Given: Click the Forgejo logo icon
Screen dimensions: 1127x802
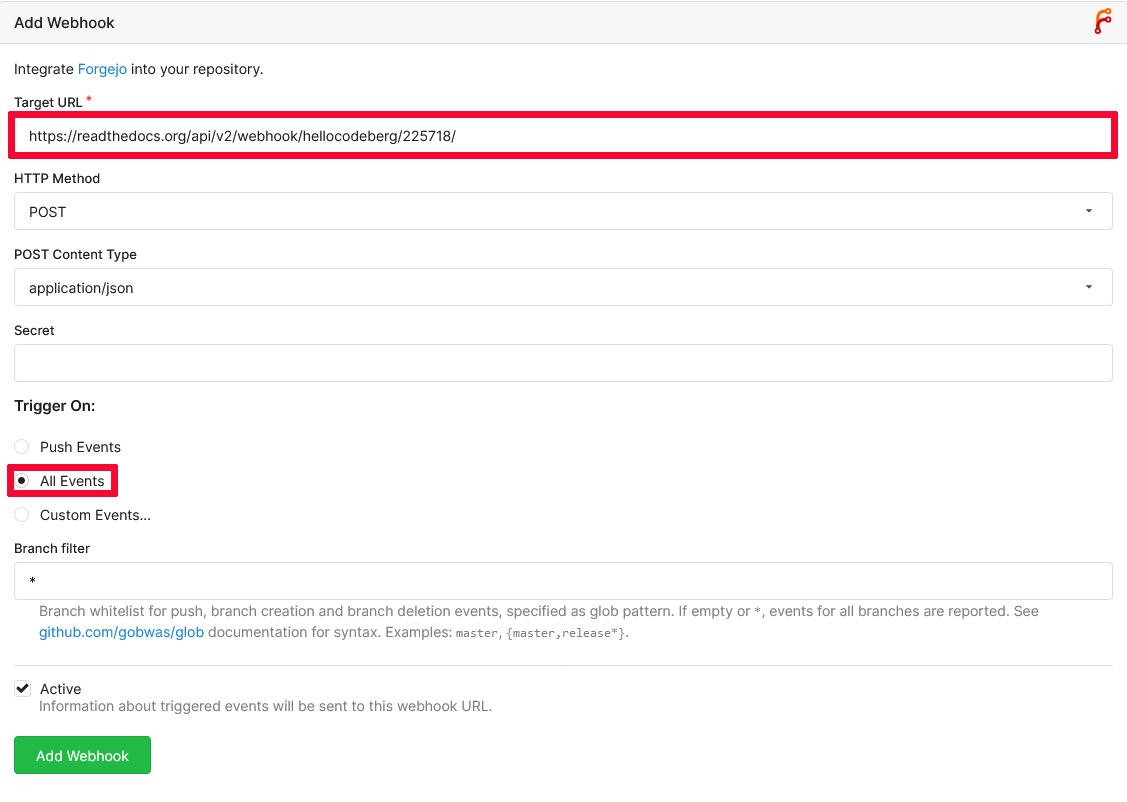Looking at the screenshot, I should pyautogui.click(x=1103, y=21).
